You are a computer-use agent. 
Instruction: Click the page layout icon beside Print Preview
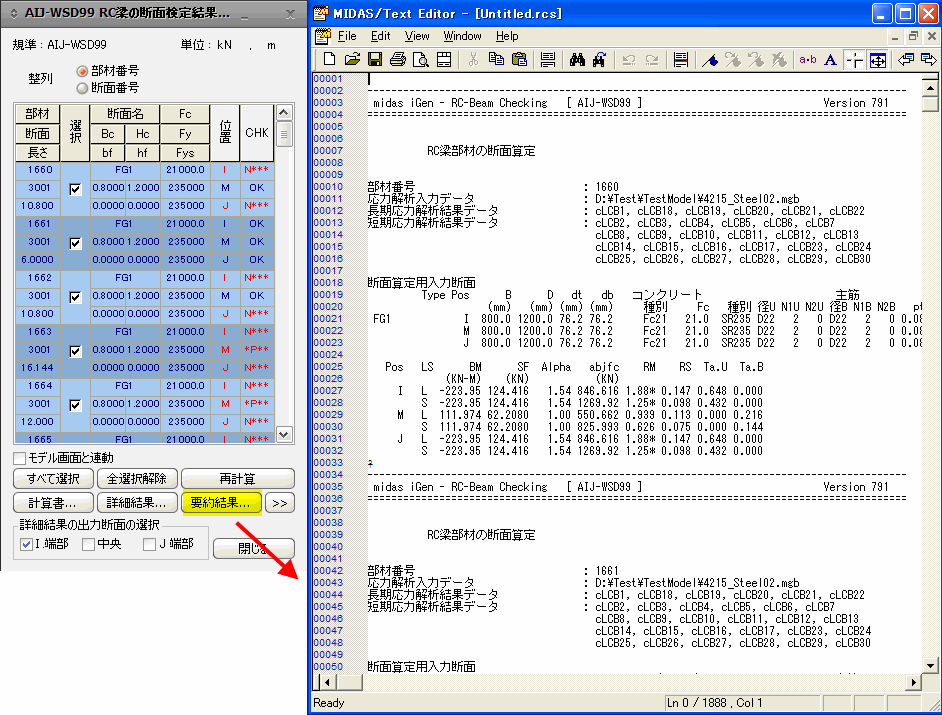[x=444, y=59]
